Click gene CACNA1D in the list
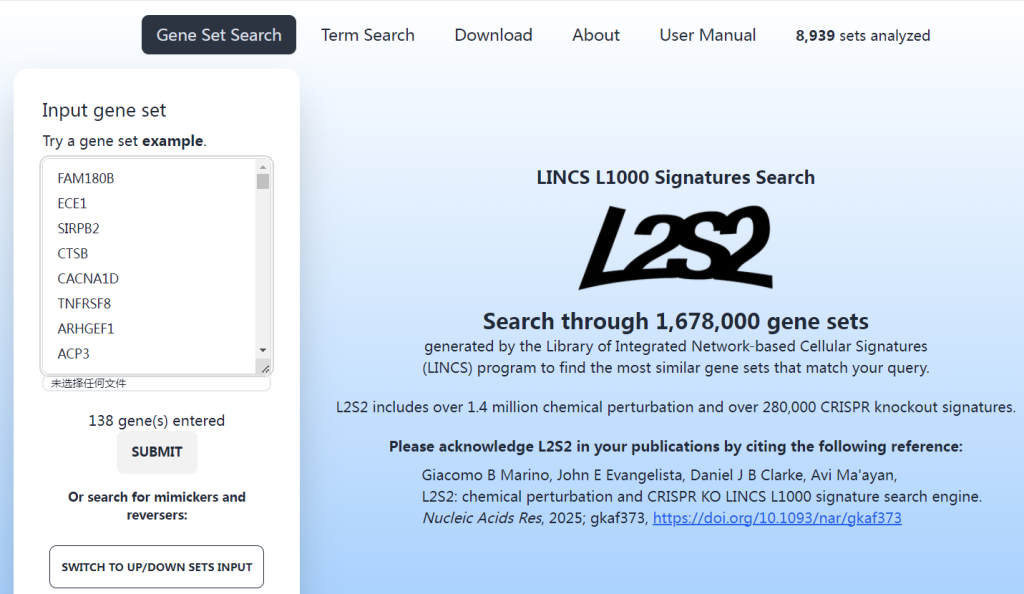This screenshot has height=594, width=1024. 88,279
